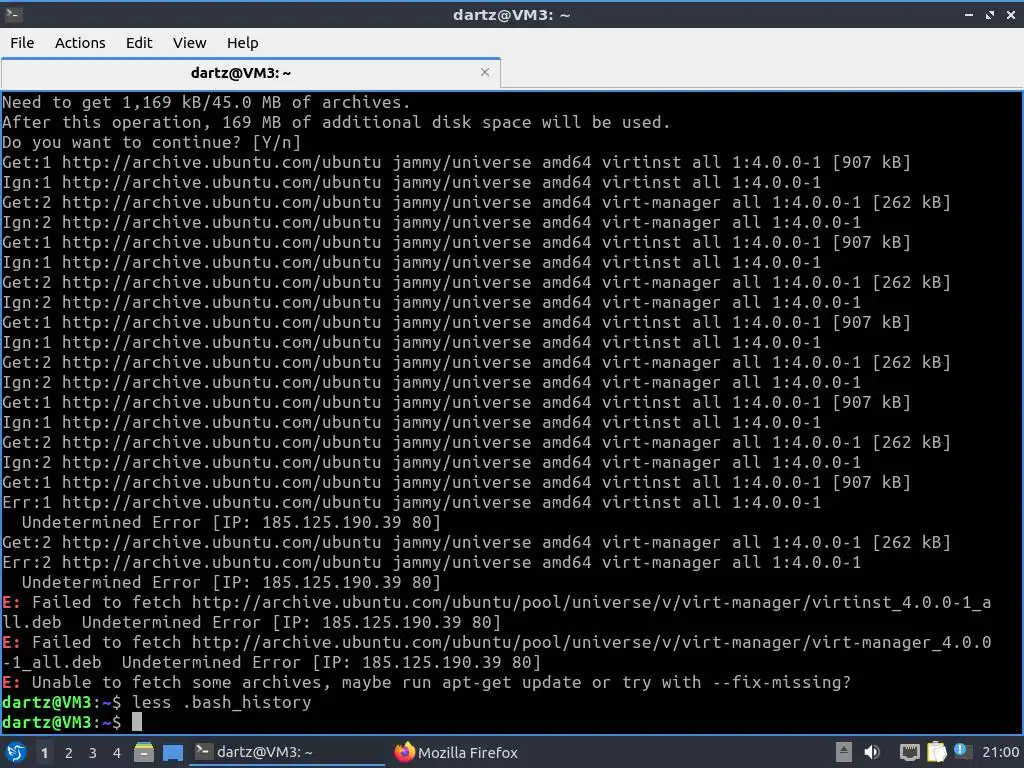Click the window title 'dartz@VM3: ~'
The image size is (1024, 768).
click(x=511, y=14)
